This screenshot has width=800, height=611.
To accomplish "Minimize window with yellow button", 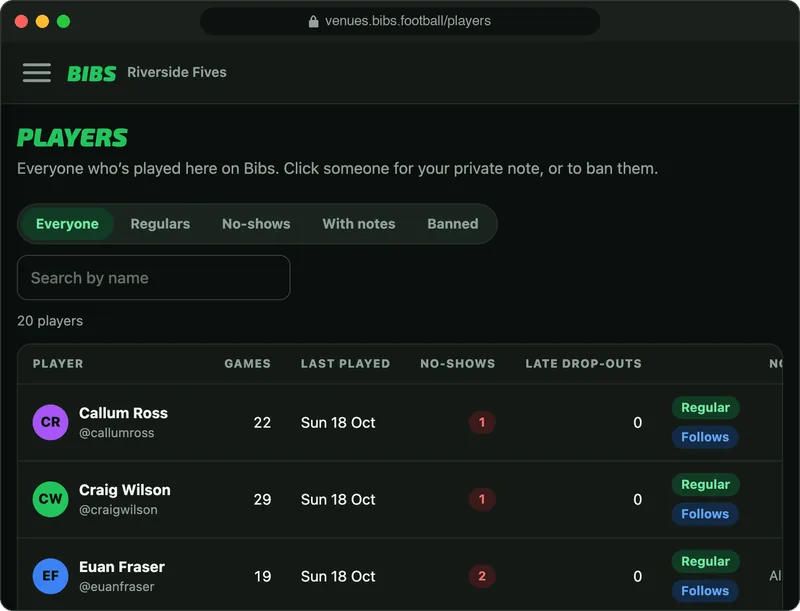I will tap(42, 21).
